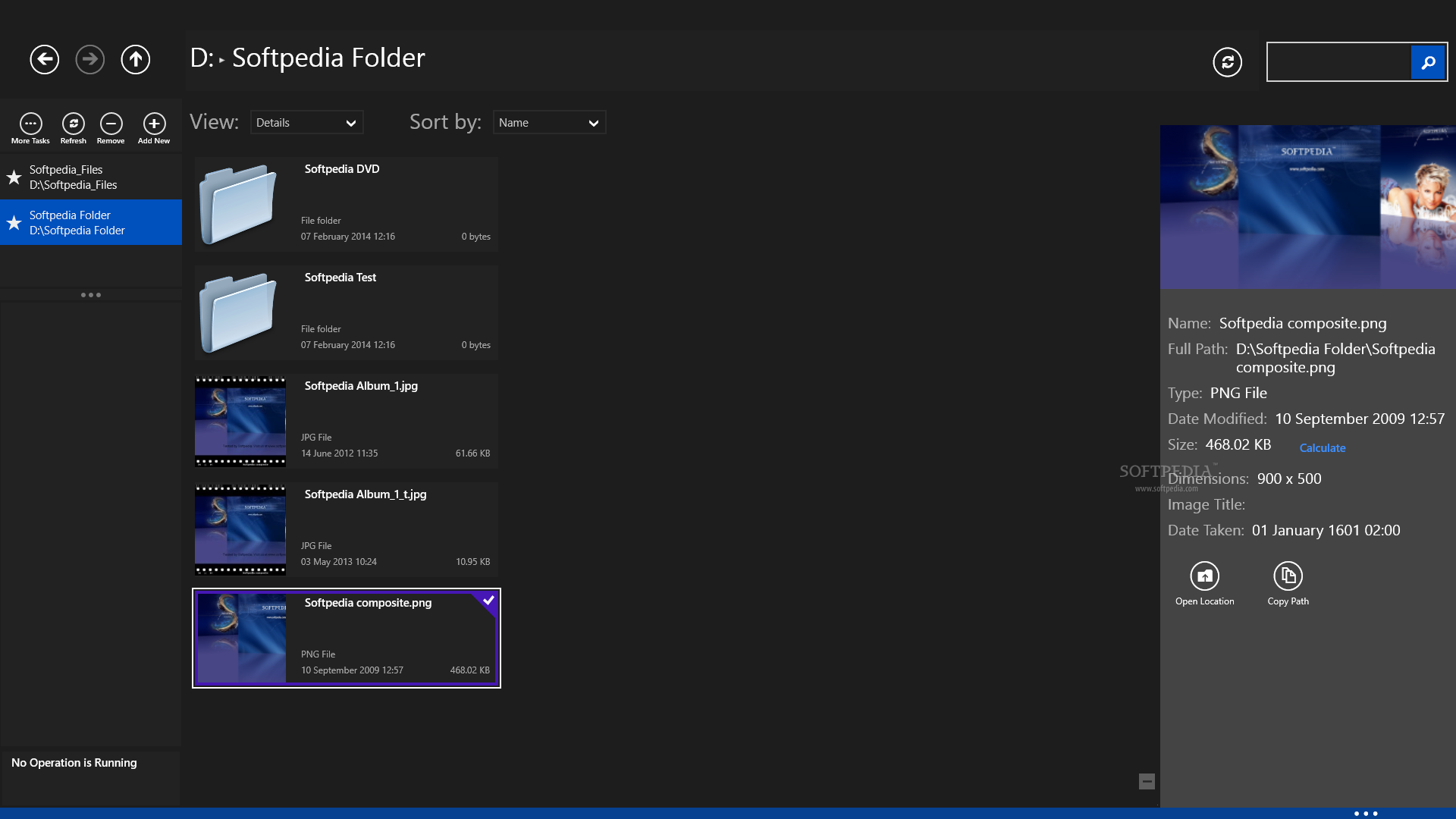Click the '14 June 2012 11:35' date
The image size is (1456, 819).
[339, 453]
